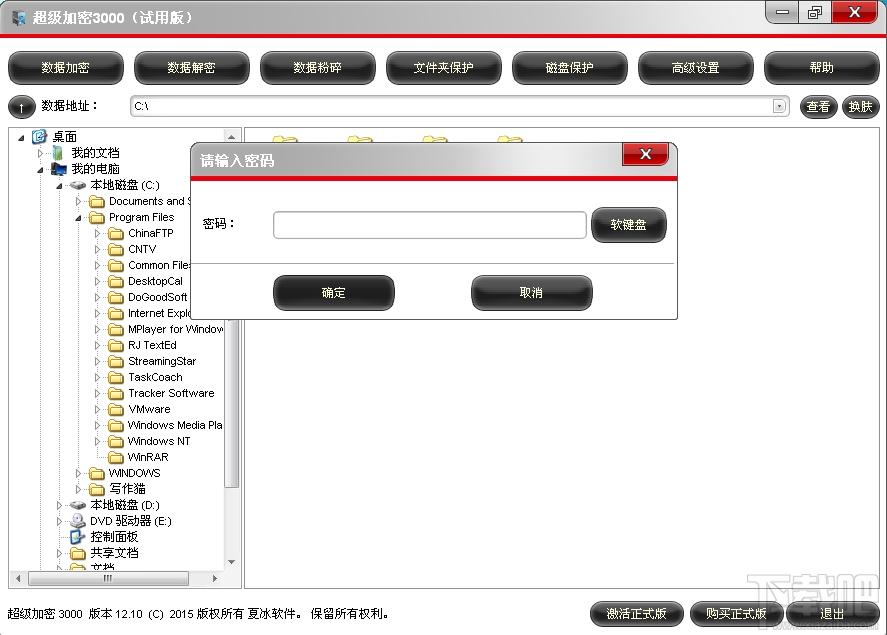Viewport: 887px width, 635px height.
Task: Click local disk (D:) drive icon
Action: [78, 505]
